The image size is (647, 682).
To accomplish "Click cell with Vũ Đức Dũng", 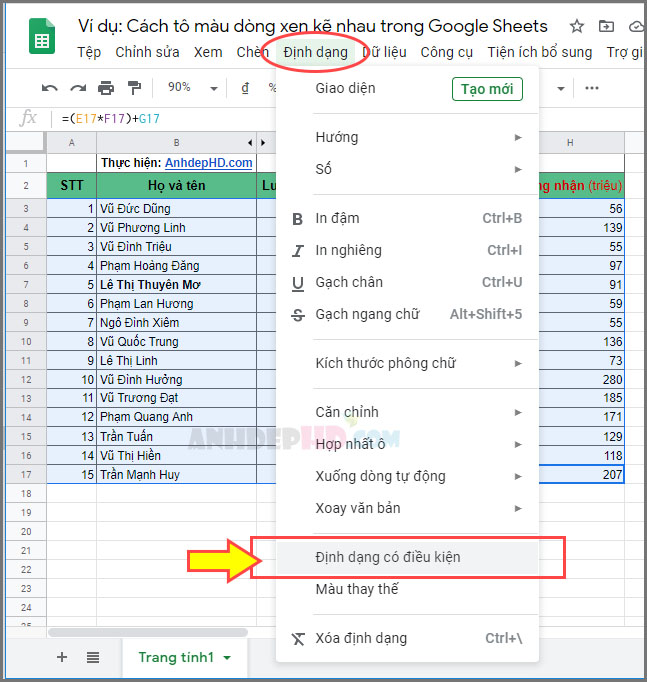I will pyautogui.click(x=176, y=208).
